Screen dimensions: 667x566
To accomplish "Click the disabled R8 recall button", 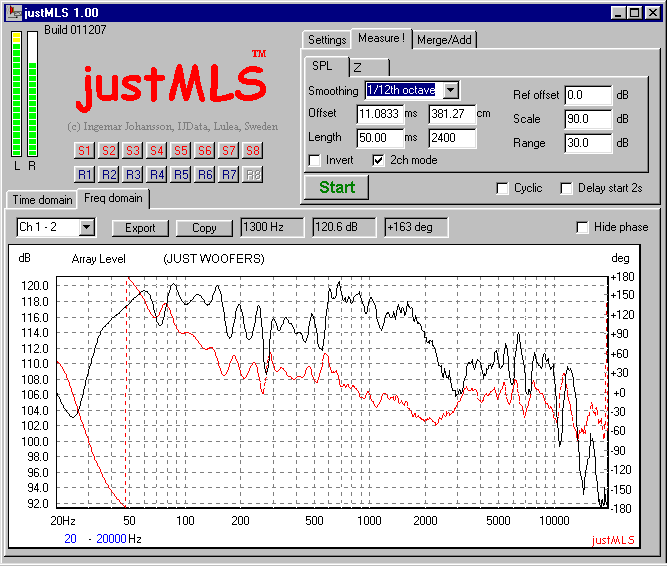I will tap(253, 174).
